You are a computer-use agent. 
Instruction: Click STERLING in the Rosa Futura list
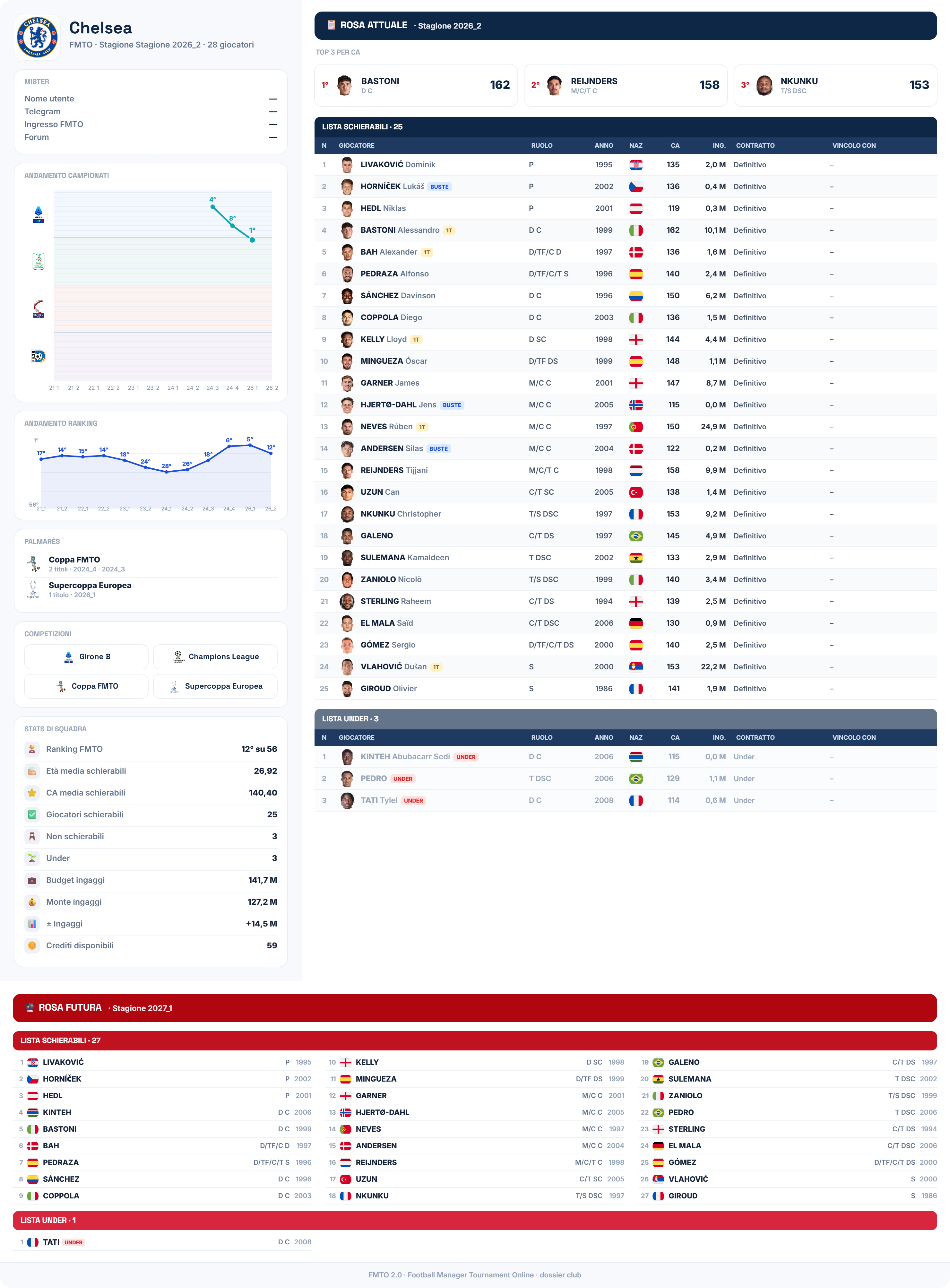(x=687, y=1129)
